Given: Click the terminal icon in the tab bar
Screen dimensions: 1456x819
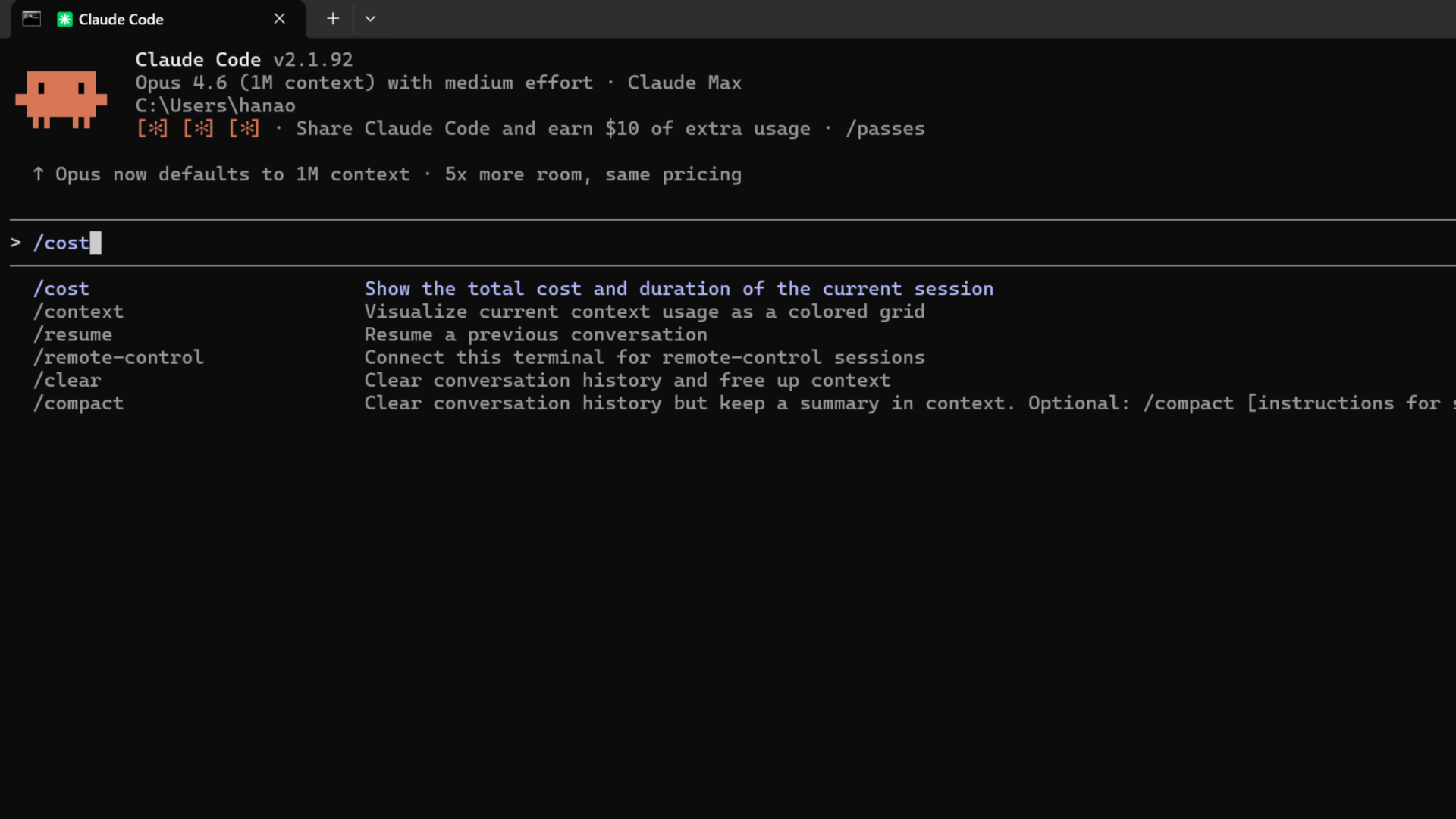Looking at the screenshot, I should (x=31, y=19).
